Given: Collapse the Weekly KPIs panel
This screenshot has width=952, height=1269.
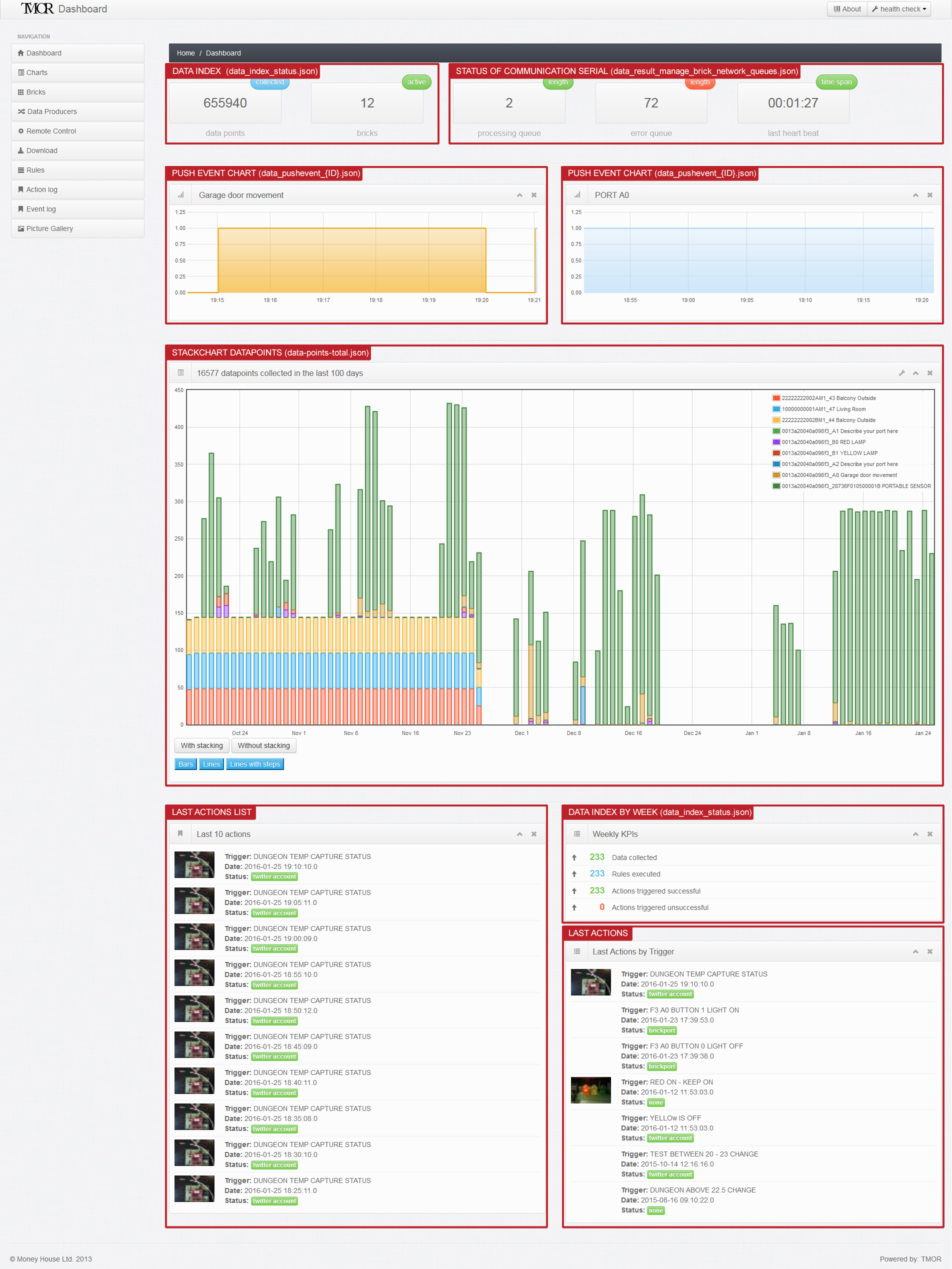Looking at the screenshot, I should point(915,834).
